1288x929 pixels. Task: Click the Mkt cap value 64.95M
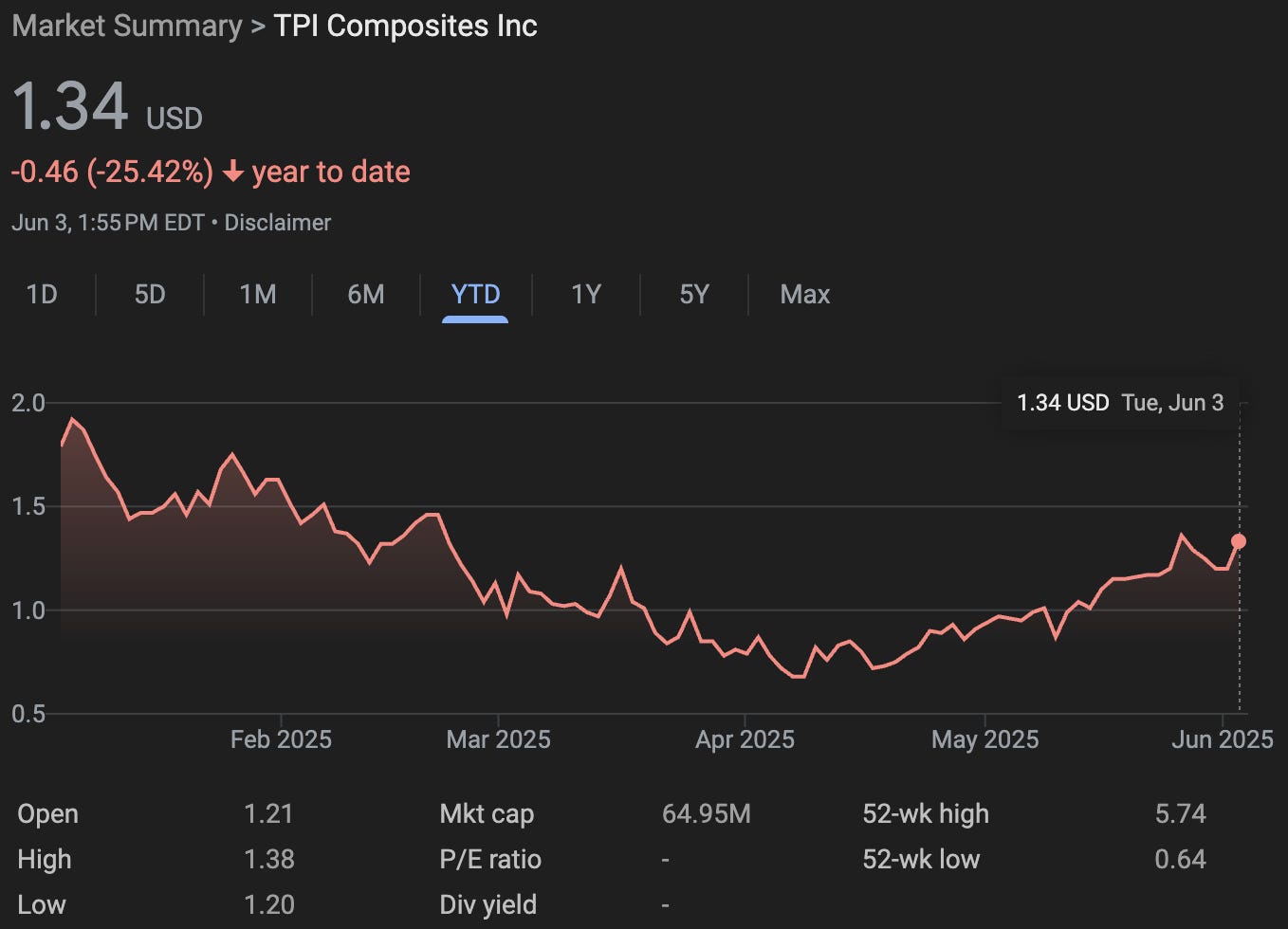(x=707, y=813)
